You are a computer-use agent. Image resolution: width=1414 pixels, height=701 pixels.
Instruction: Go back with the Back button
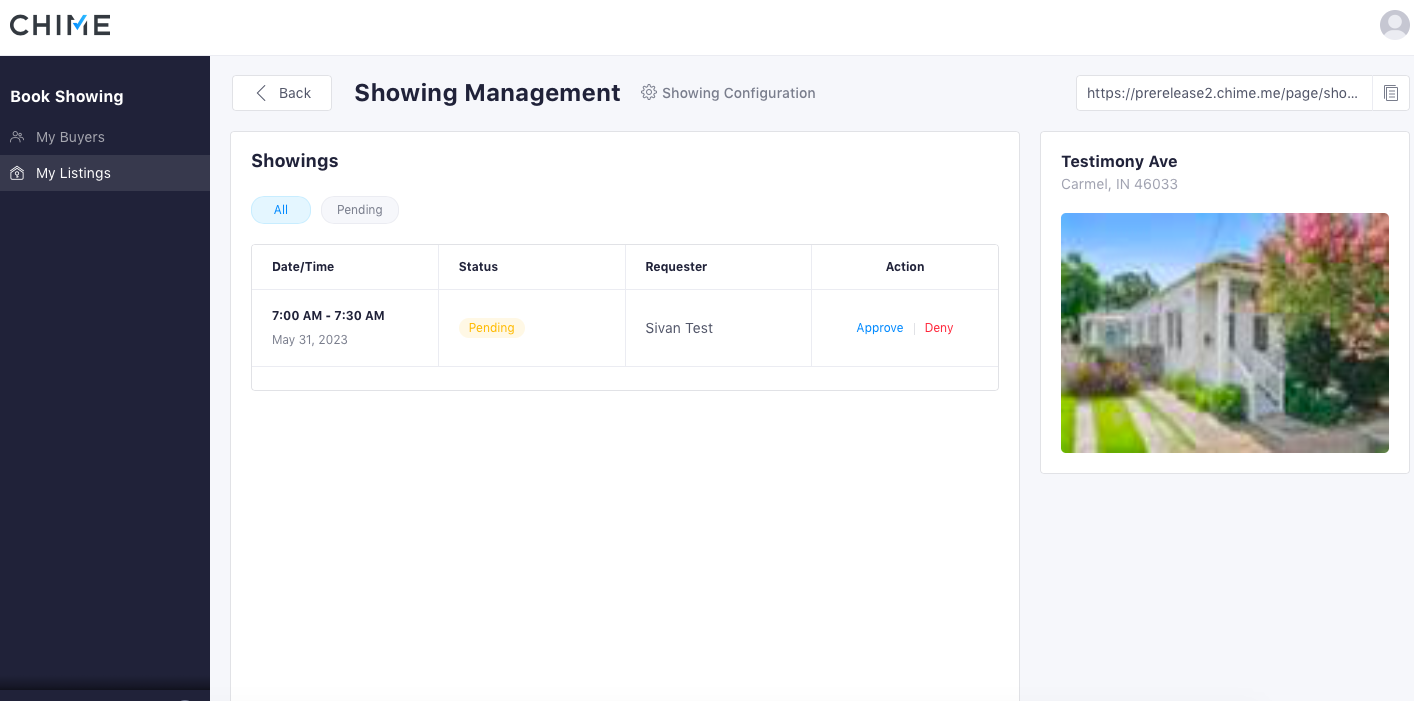pos(282,93)
